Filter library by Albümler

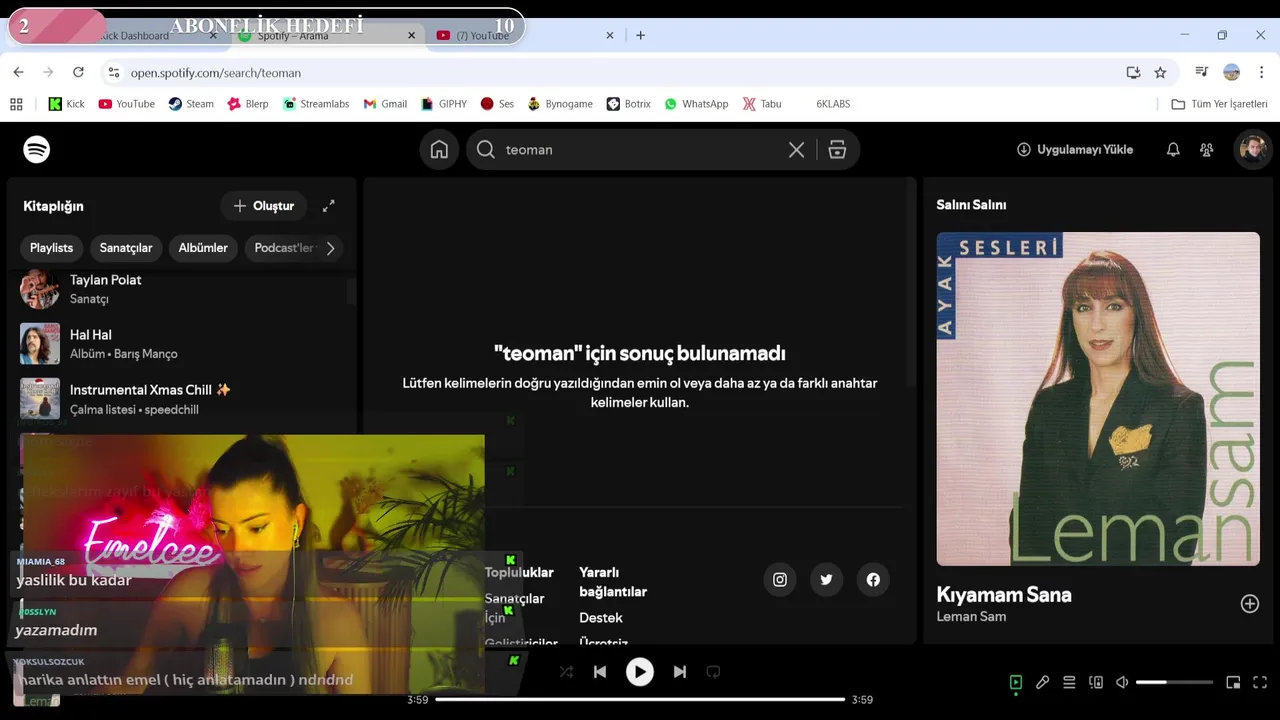click(x=203, y=248)
